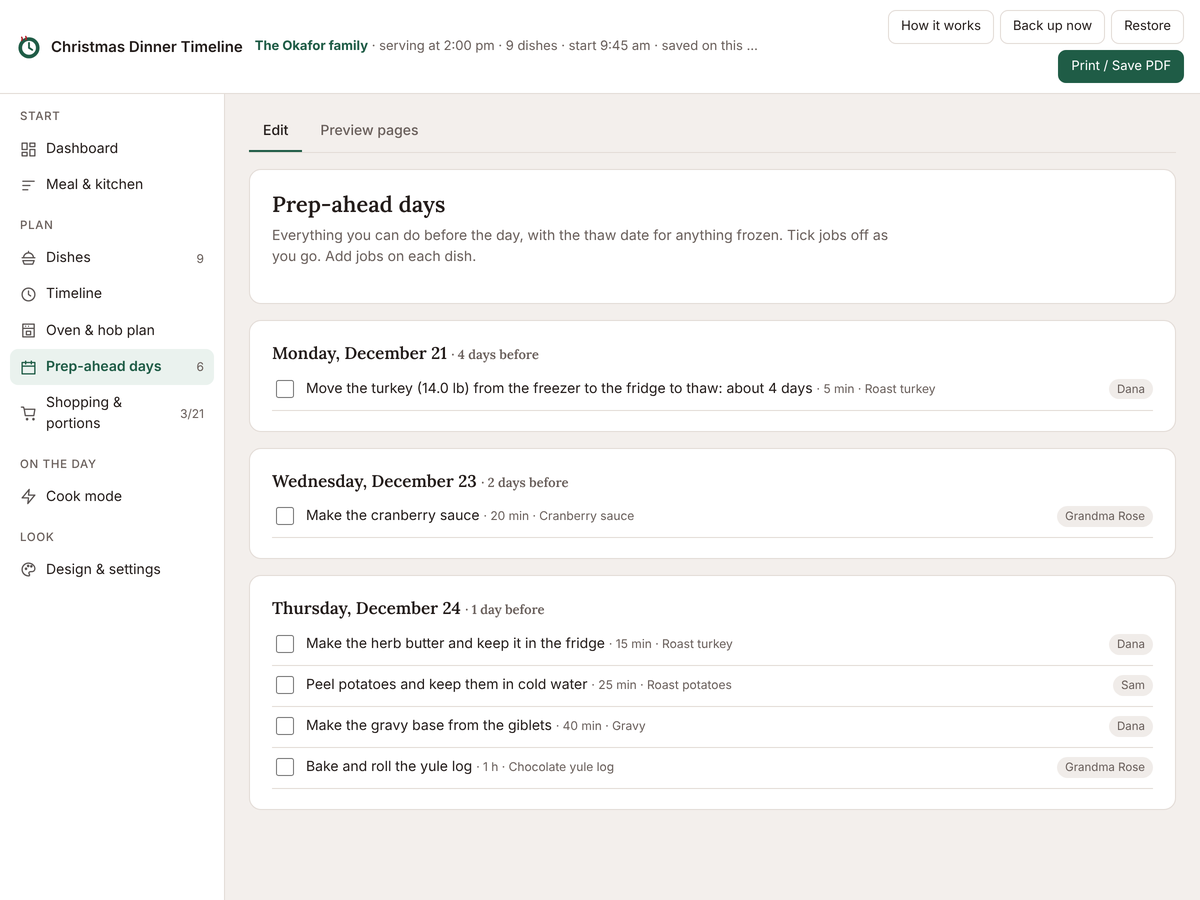The width and height of the screenshot is (1200, 900).
Task: Click the Cook mode lightning icon
Action: pos(28,497)
